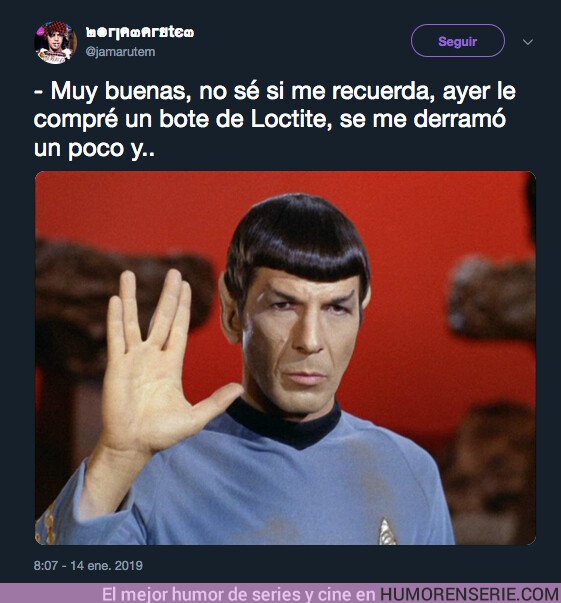Select the stylized display name above @jamarutem
This screenshot has height=603, width=561.
pos(140,32)
